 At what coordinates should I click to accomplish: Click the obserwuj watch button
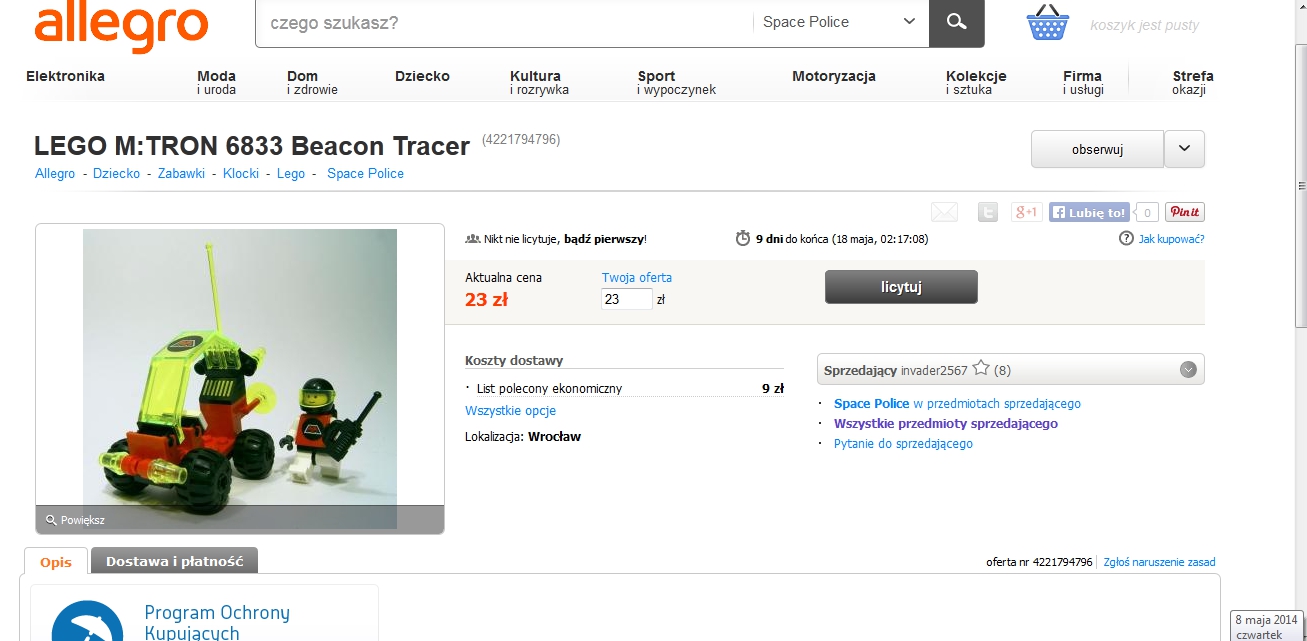coord(1097,149)
